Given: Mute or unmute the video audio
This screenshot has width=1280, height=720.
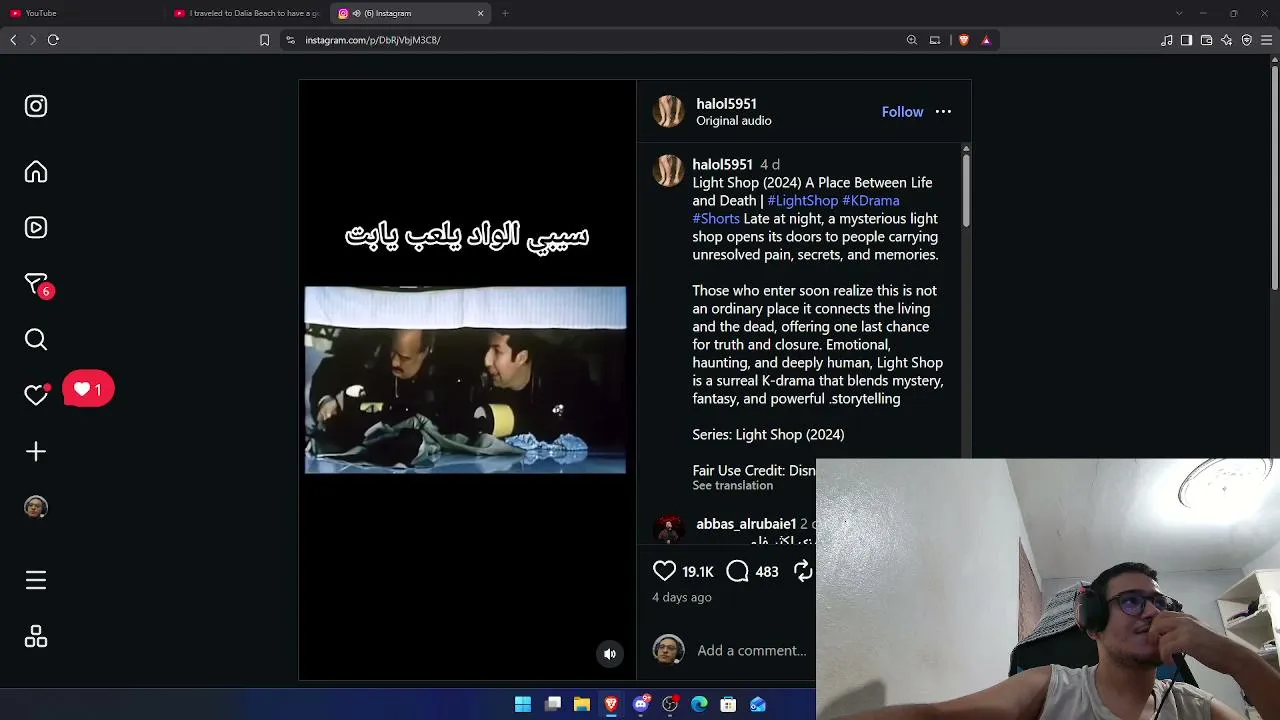Looking at the screenshot, I should tap(610, 654).
